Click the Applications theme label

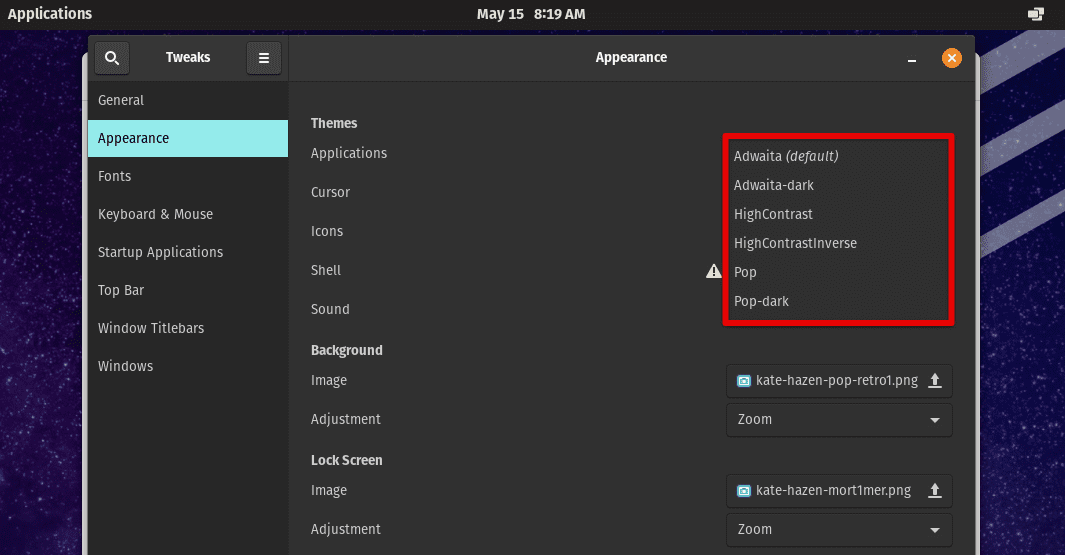coord(348,154)
